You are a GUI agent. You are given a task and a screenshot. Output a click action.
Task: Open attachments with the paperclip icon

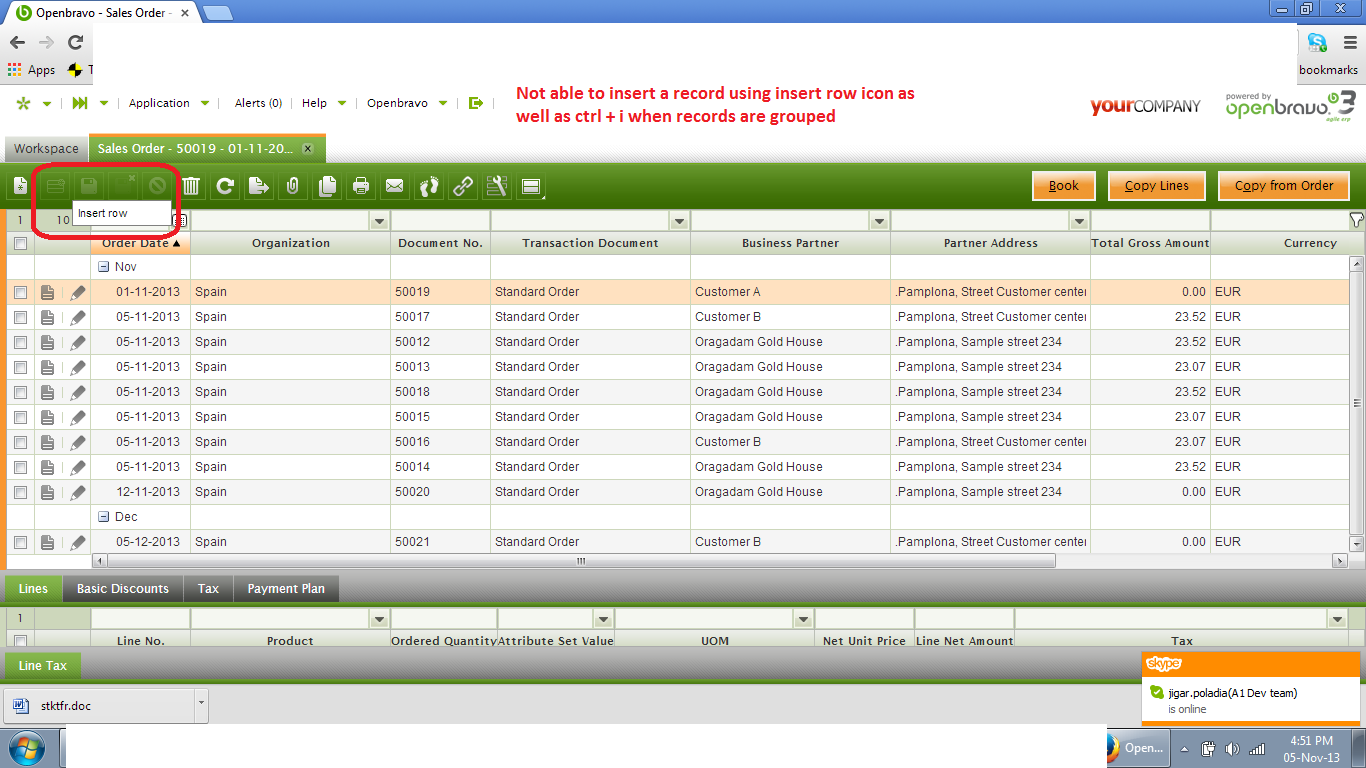[293, 186]
